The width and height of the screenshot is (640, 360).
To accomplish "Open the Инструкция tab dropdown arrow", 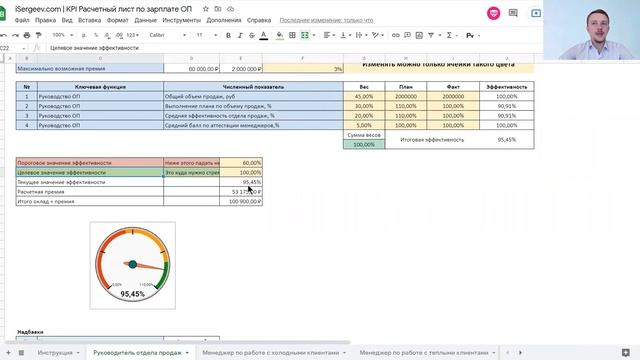I will tap(78, 353).
